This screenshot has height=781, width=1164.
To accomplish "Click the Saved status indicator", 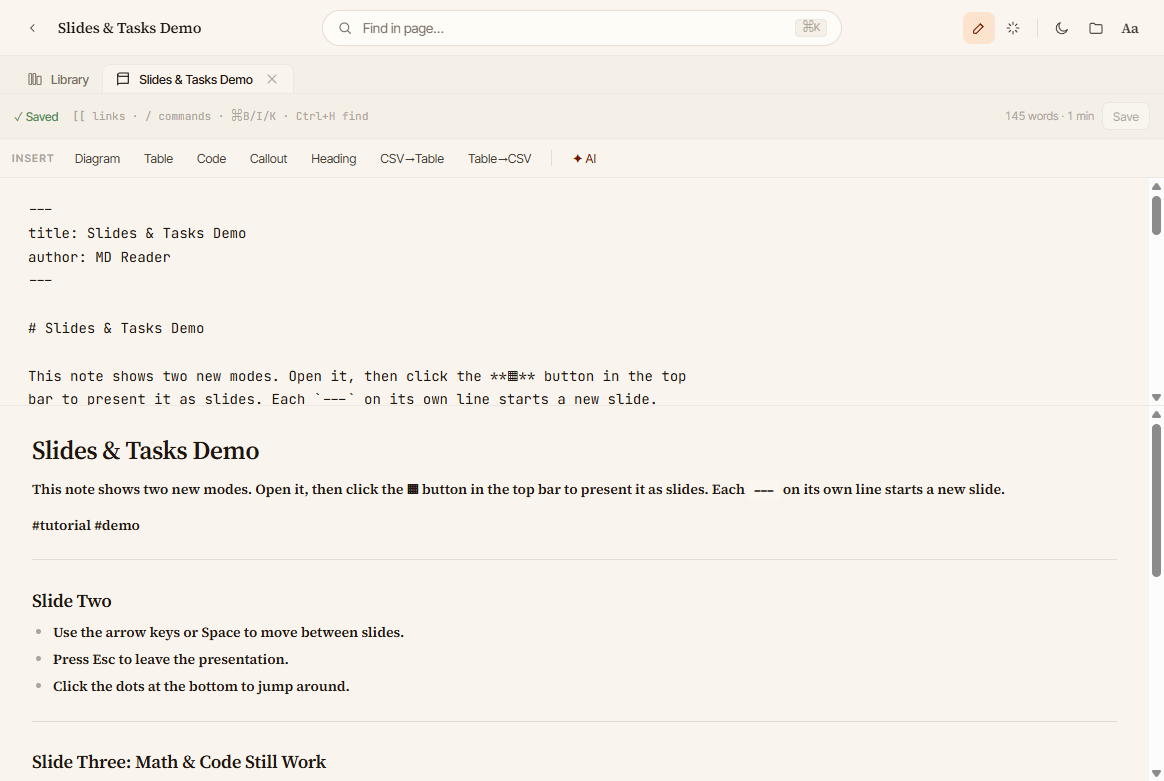I will pyautogui.click(x=36, y=117).
